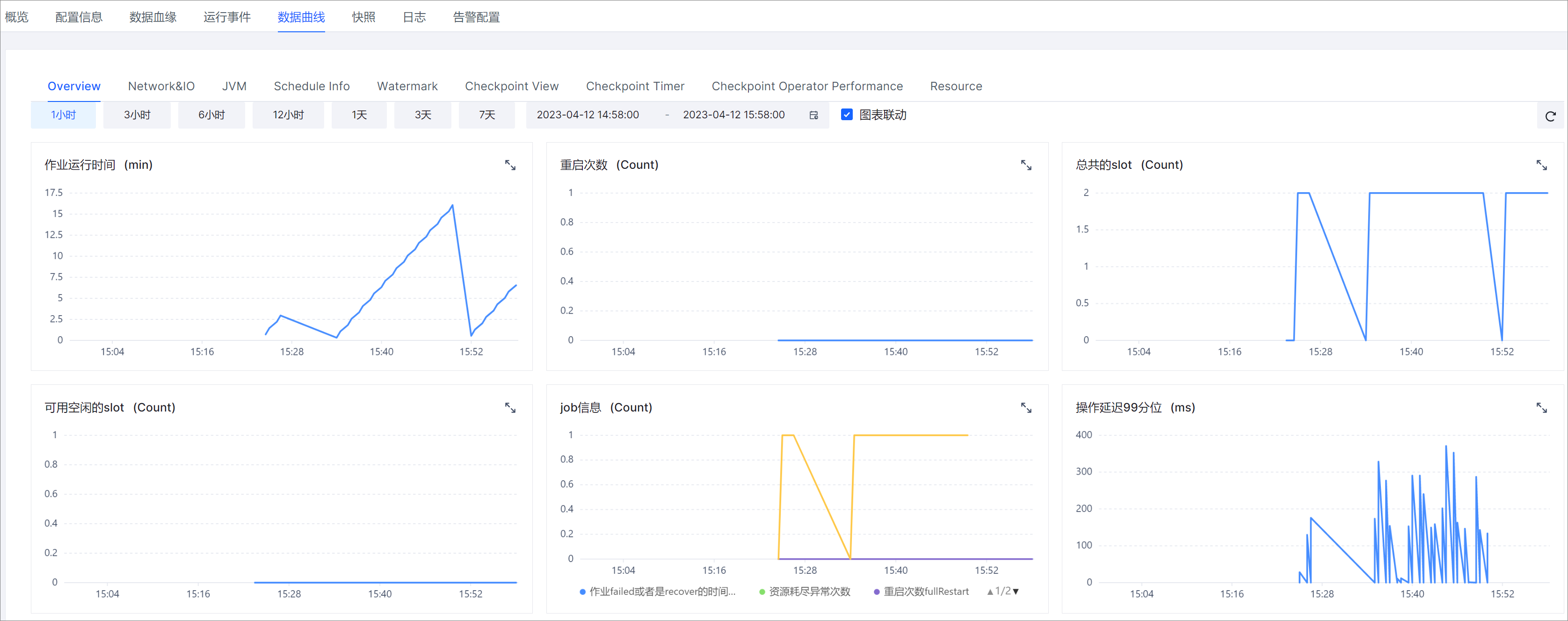
Task: Click the peak of the 作业运行时间 line
Action: pyautogui.click(x=452, y=206)
